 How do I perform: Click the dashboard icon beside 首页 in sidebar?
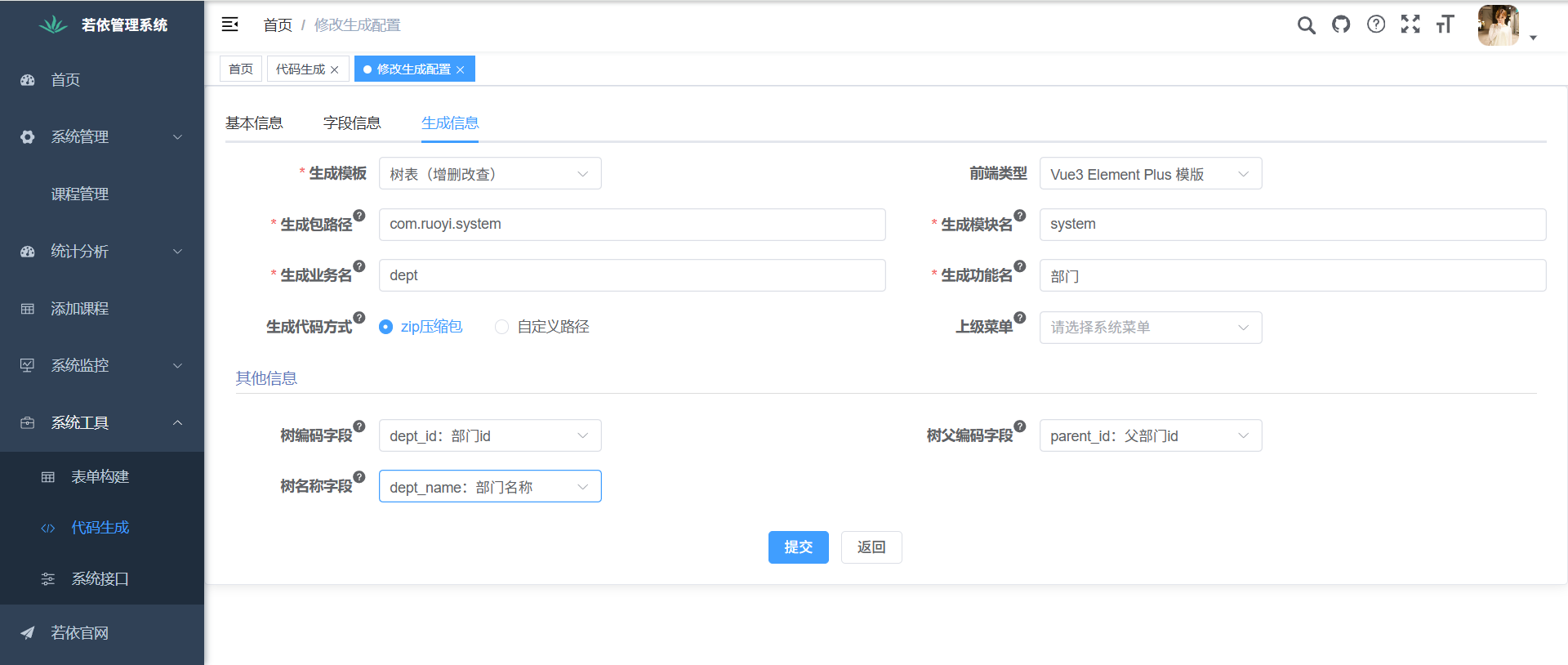pyautogui.click(x=28, y=80)
